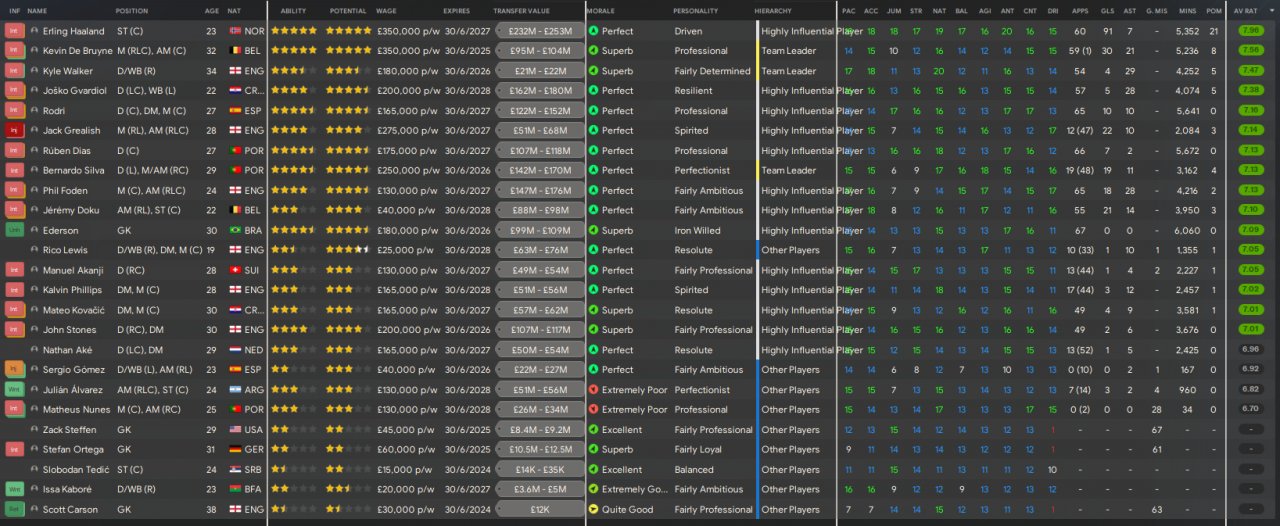The width and height of the screenshot is (1280, 526).
Task: Click Scott Carson's £12K transfer value
Action: point(540,509)
